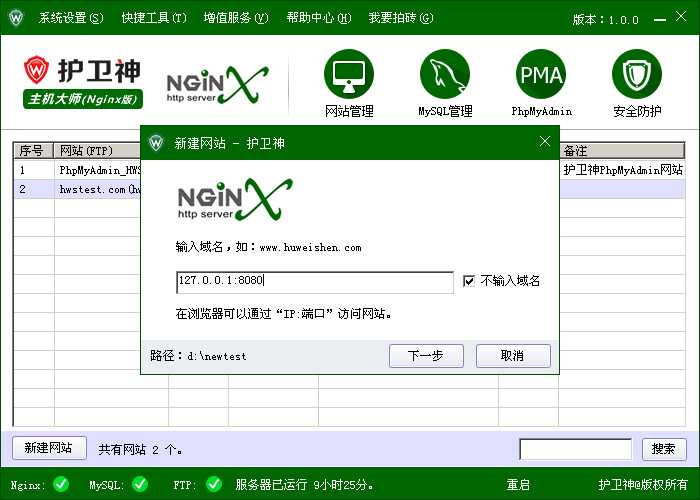Click row number 1 in the 序号 column
The image size is (700, 500).
[x=22, y=170]
